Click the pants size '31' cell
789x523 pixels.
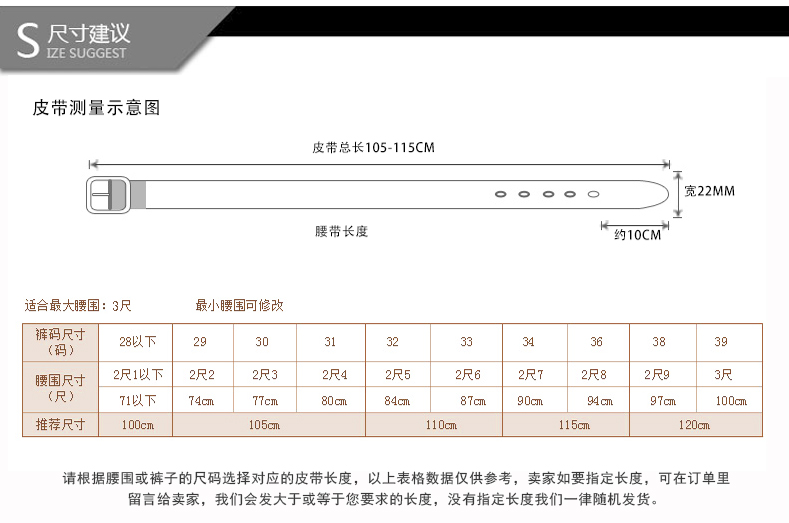click(x=330, y=342)
